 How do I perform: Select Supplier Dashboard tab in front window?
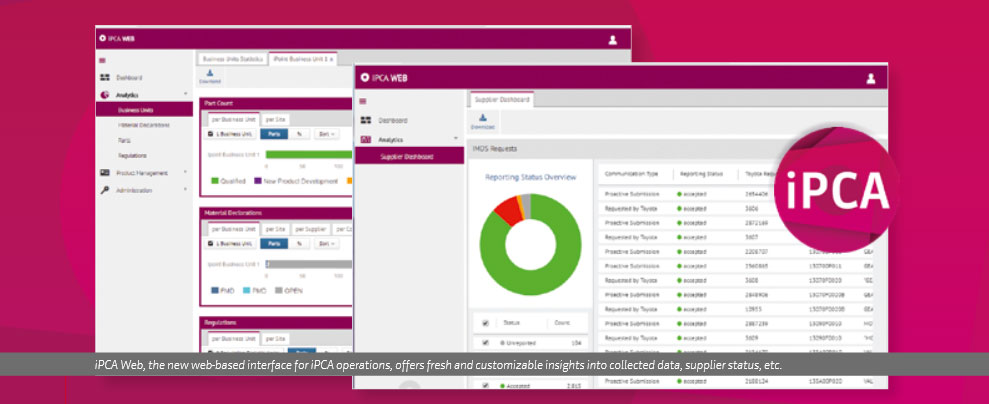click(501, 100)
